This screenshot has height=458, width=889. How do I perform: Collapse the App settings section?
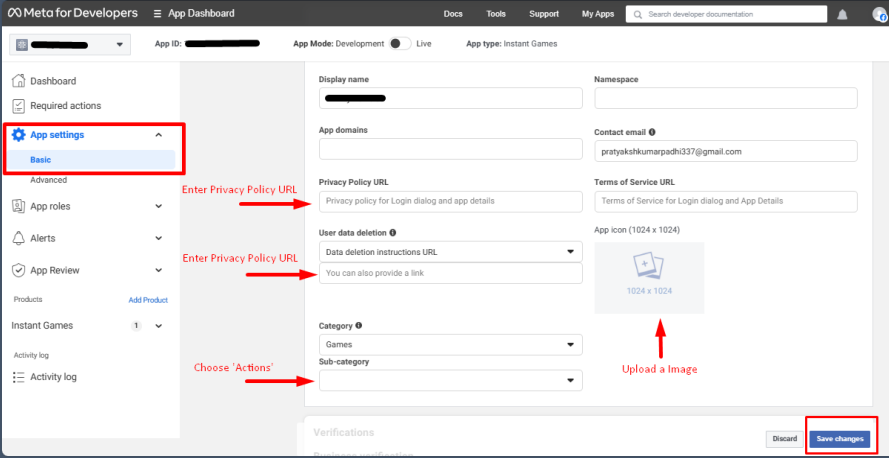(x=159, y=135)
